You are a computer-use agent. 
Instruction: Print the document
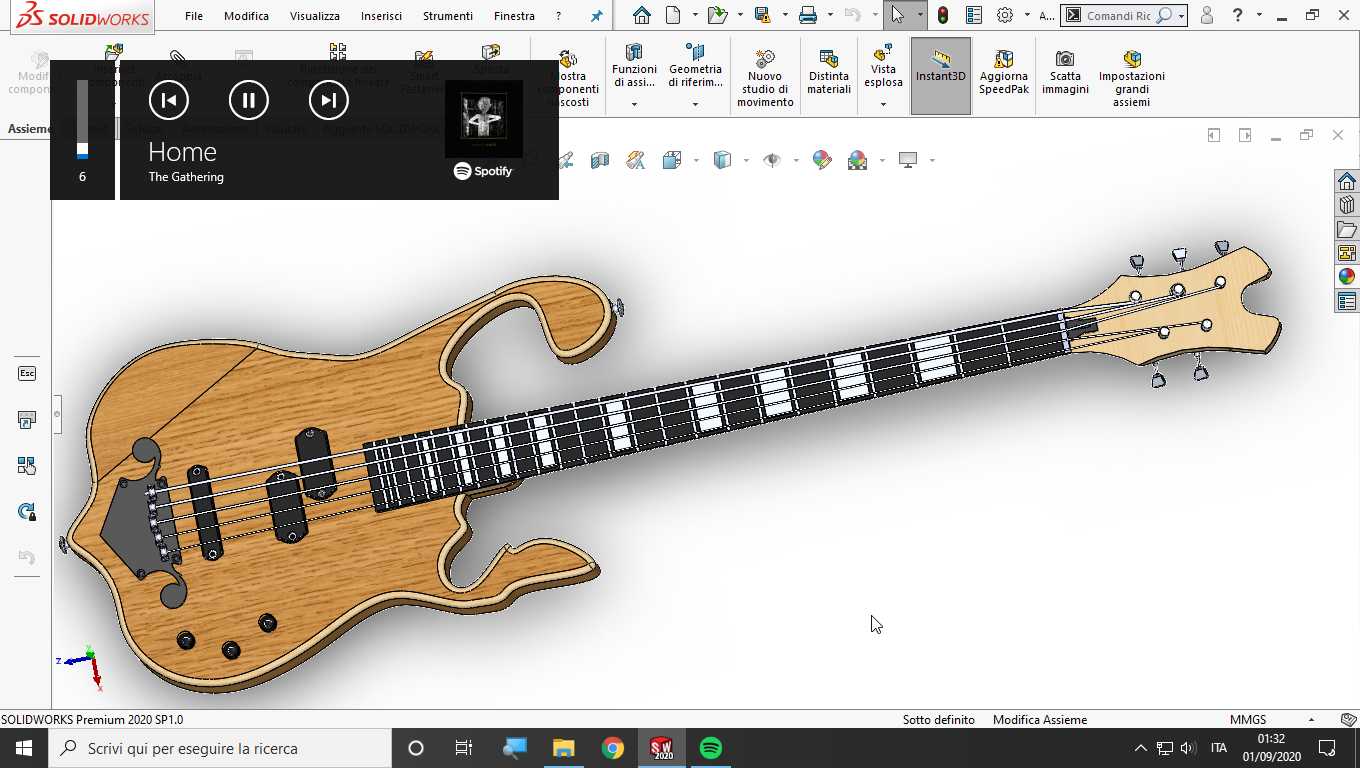tap(808, 15)
